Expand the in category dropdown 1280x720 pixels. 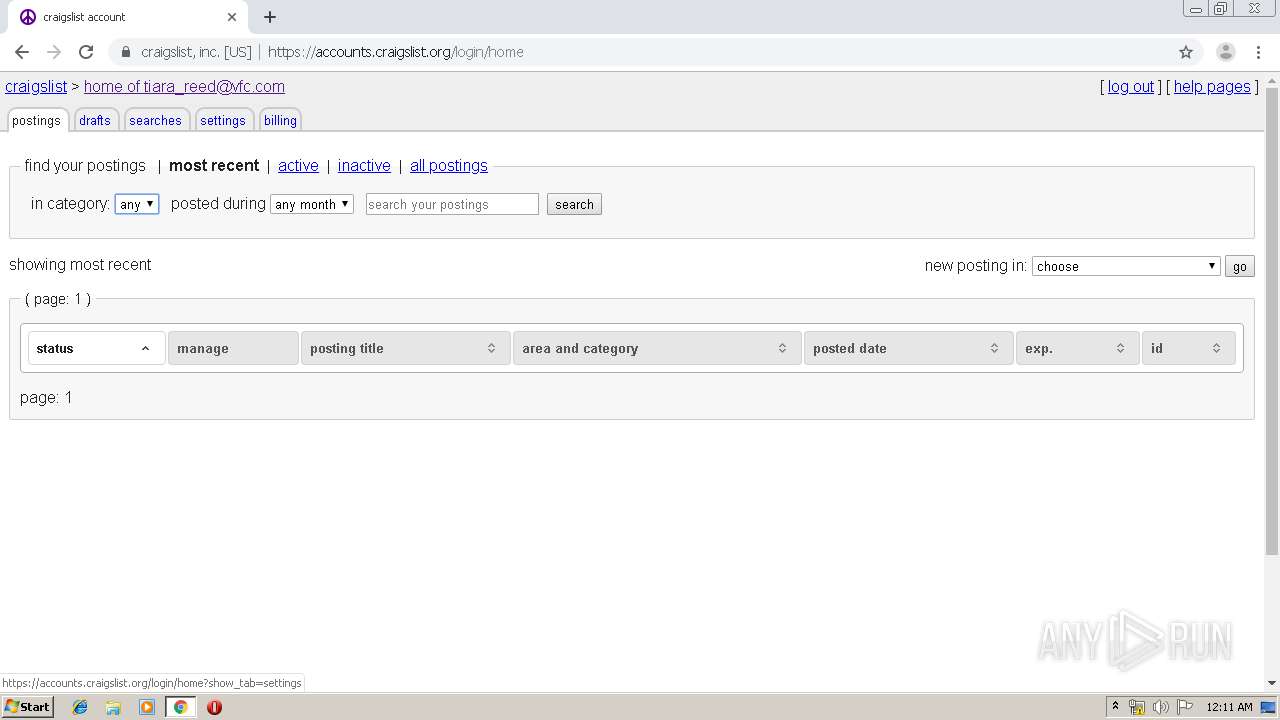[137, 204]
